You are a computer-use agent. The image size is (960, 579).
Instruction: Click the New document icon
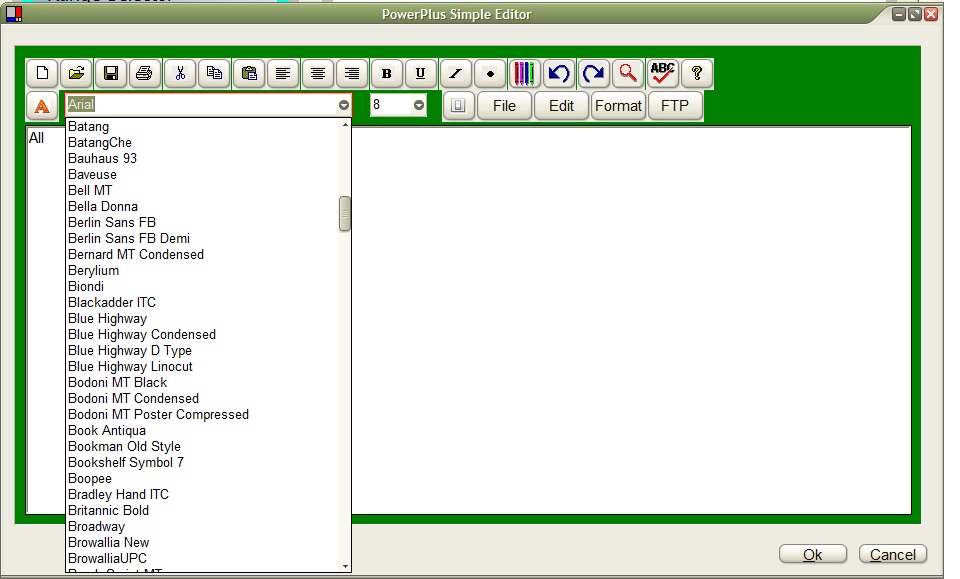(42, 73)
